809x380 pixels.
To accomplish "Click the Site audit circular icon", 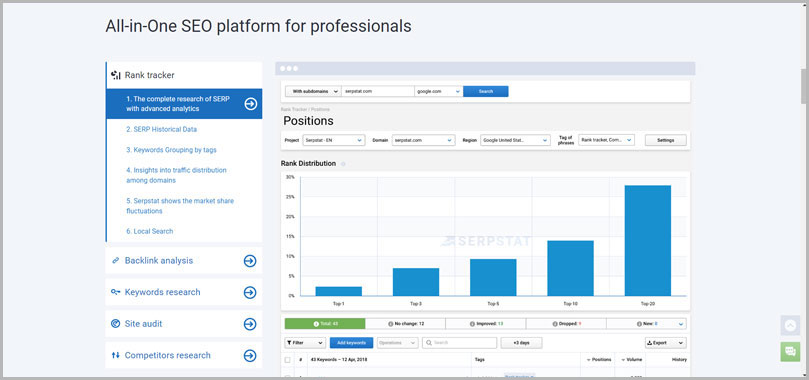I will tap(116, 324).
